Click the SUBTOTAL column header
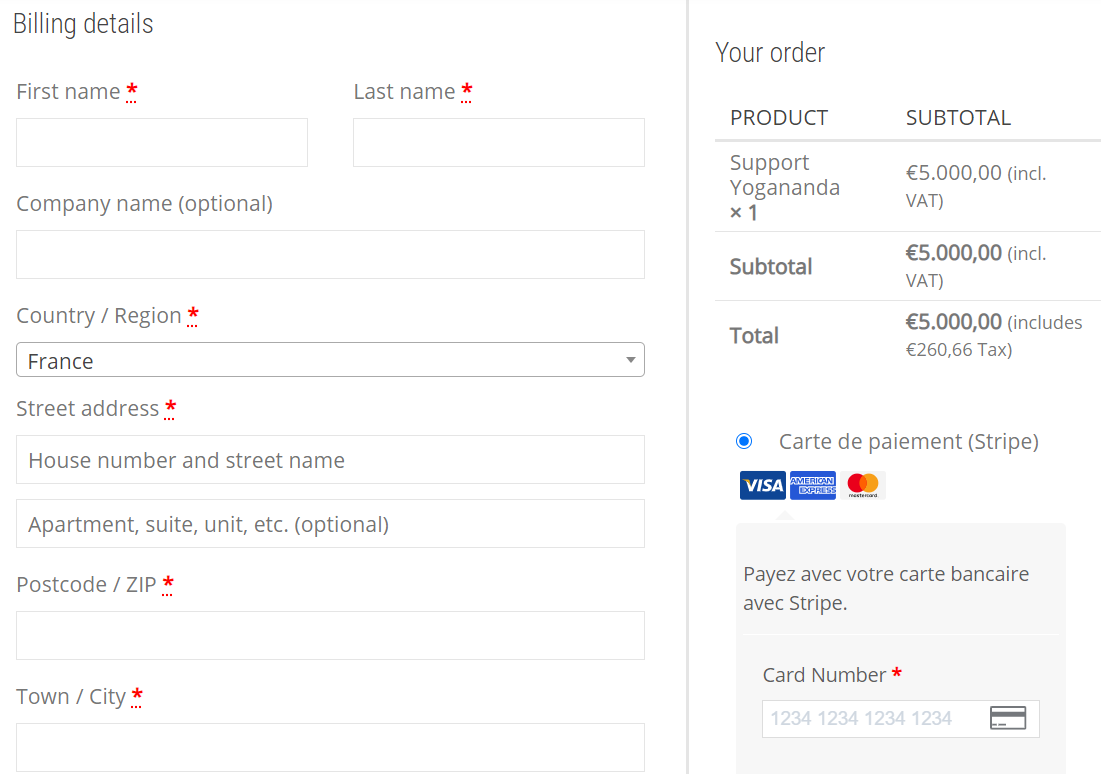Screen dimensions: 1101x774 [x=958, y=118]
